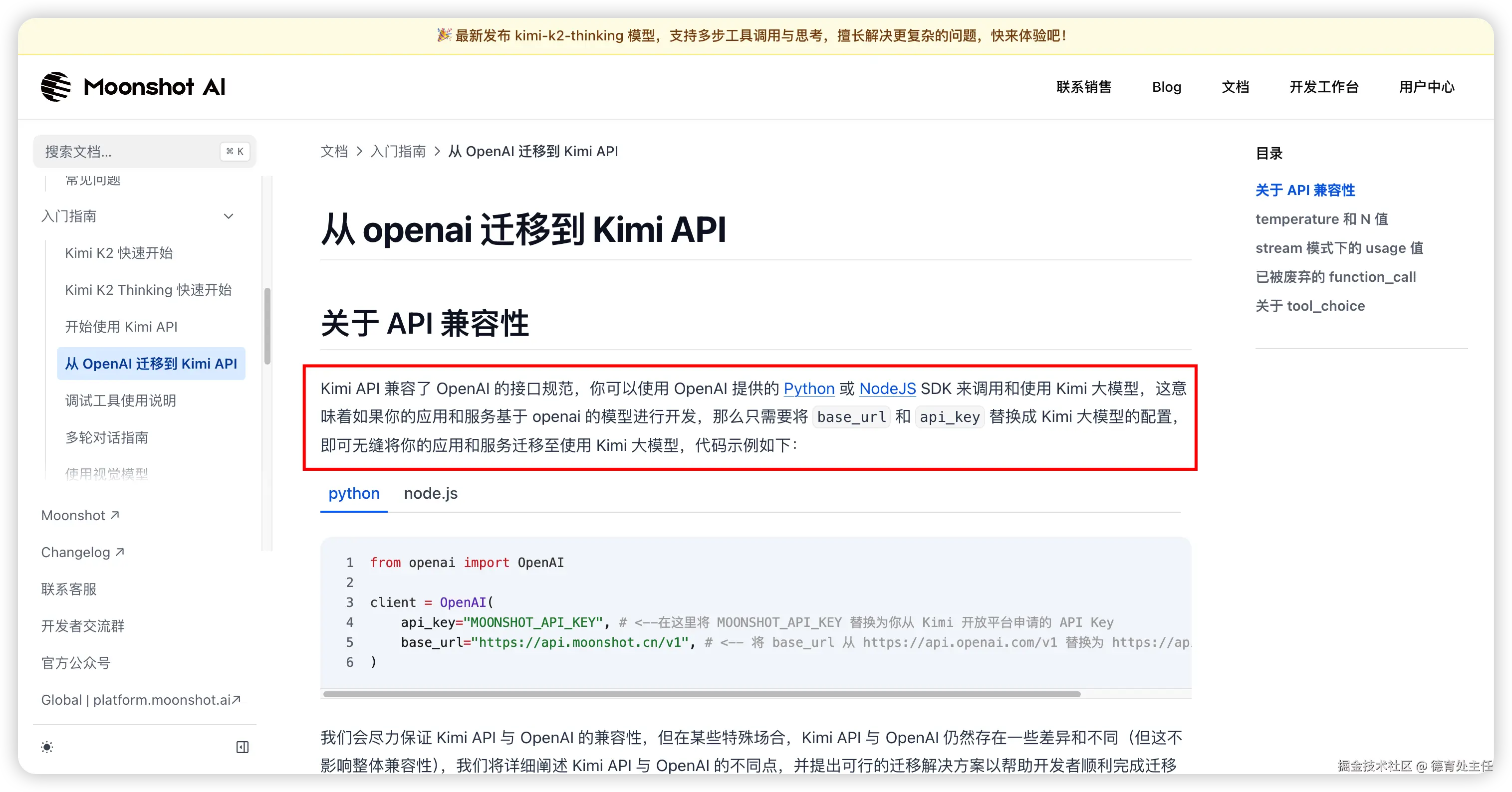Jump to stream 模式下的 usage 值 section
The image size is (1512, 792).
click(1339, 247)
